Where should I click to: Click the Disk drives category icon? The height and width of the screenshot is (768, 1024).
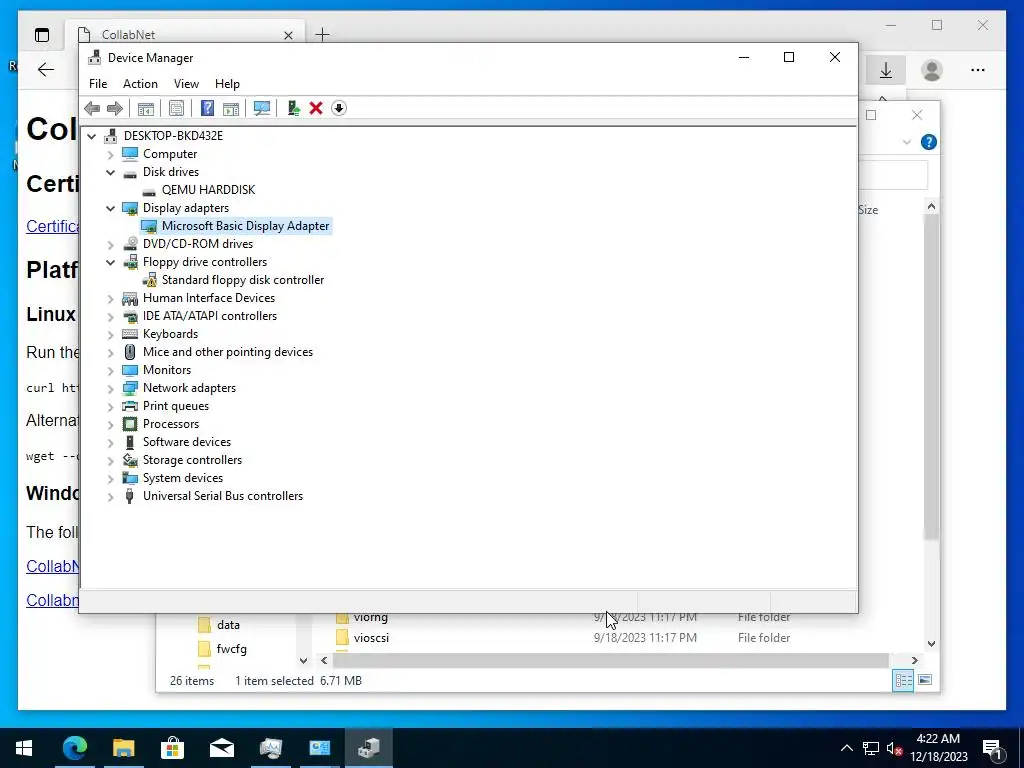[130, 172]
